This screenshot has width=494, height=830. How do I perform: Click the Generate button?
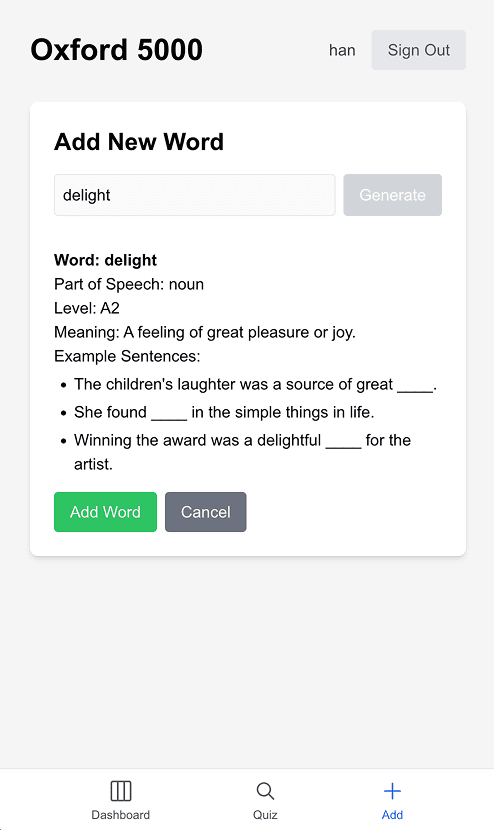click(x=392, y=195)
